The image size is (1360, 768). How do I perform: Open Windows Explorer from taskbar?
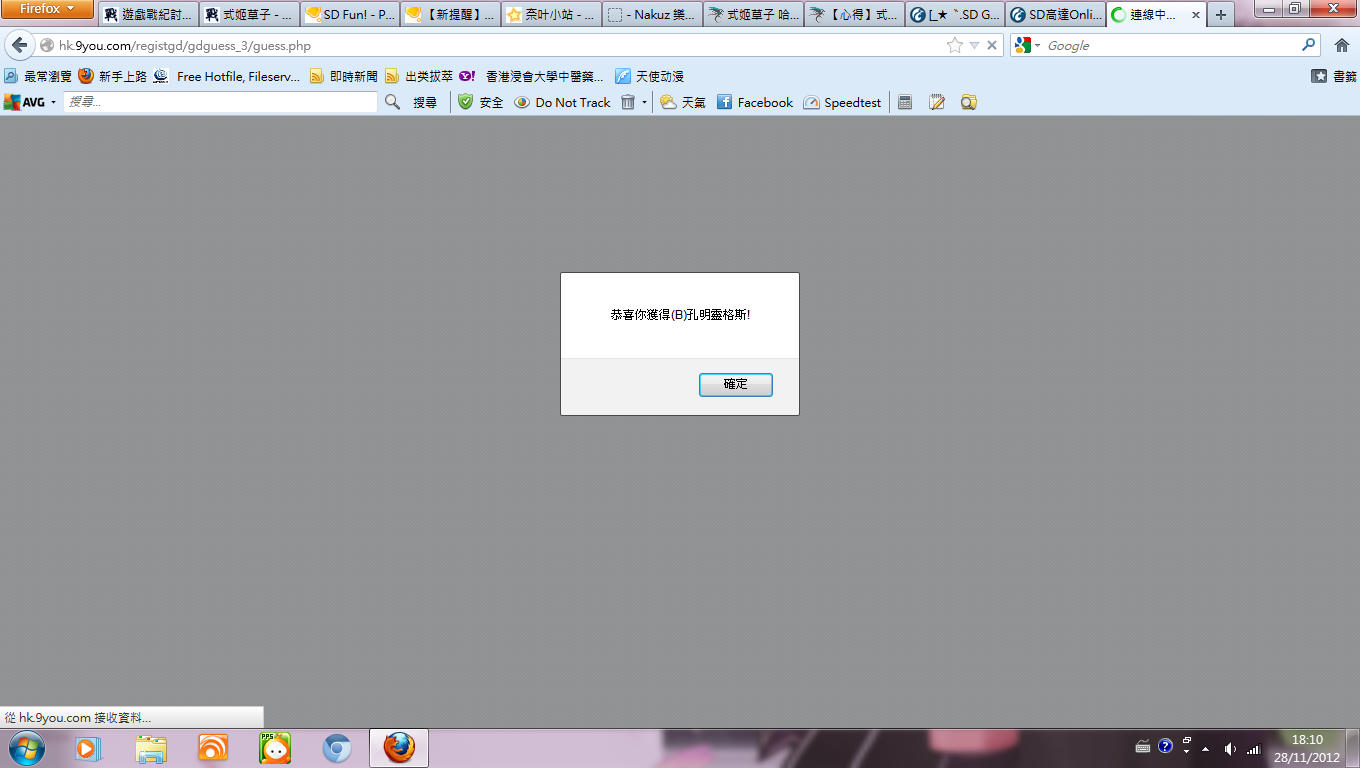tap(151, 748)
